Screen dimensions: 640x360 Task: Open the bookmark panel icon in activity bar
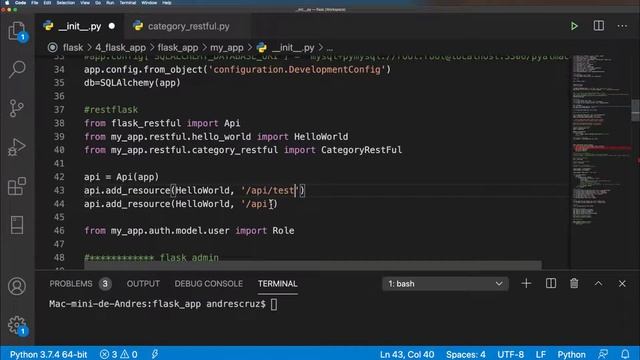[x=17, y=225]
